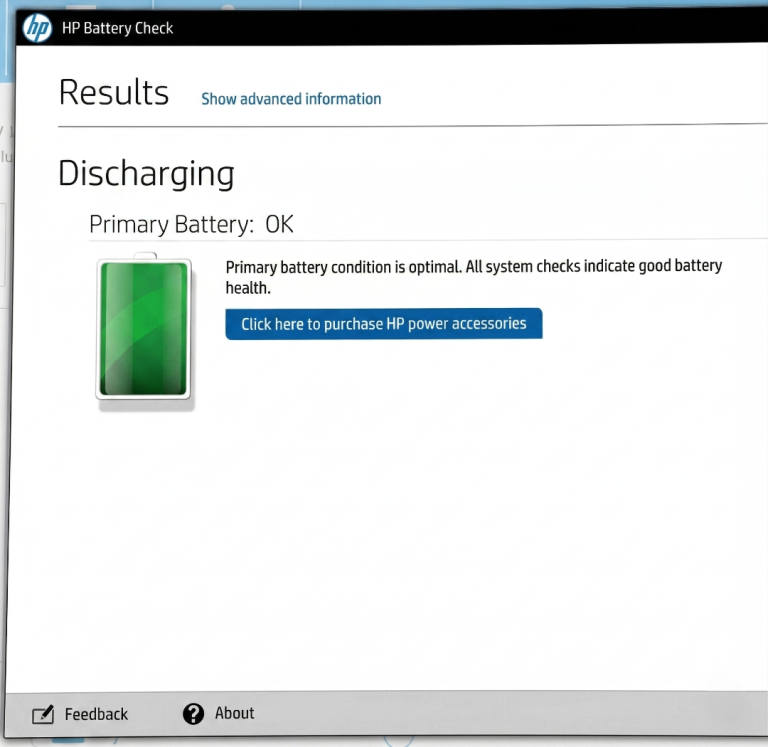
Task: Select the Results heading text
Action: click(114, 93)
